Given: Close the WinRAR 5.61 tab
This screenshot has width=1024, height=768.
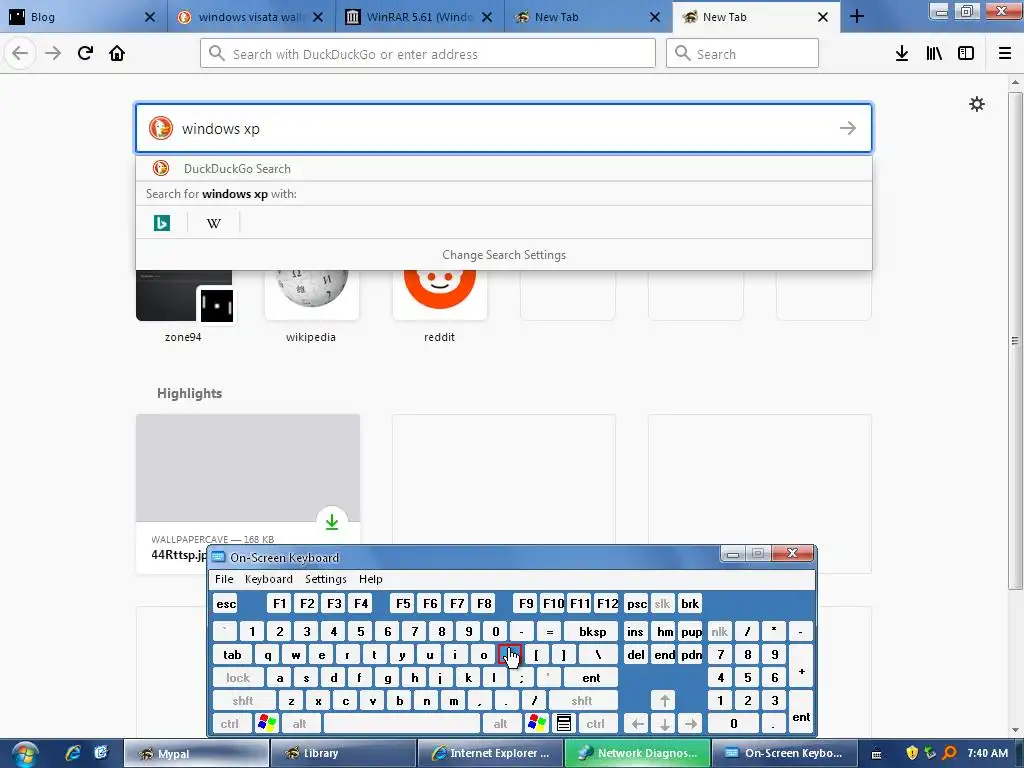Looking at the screenshot, I should 487,17.
